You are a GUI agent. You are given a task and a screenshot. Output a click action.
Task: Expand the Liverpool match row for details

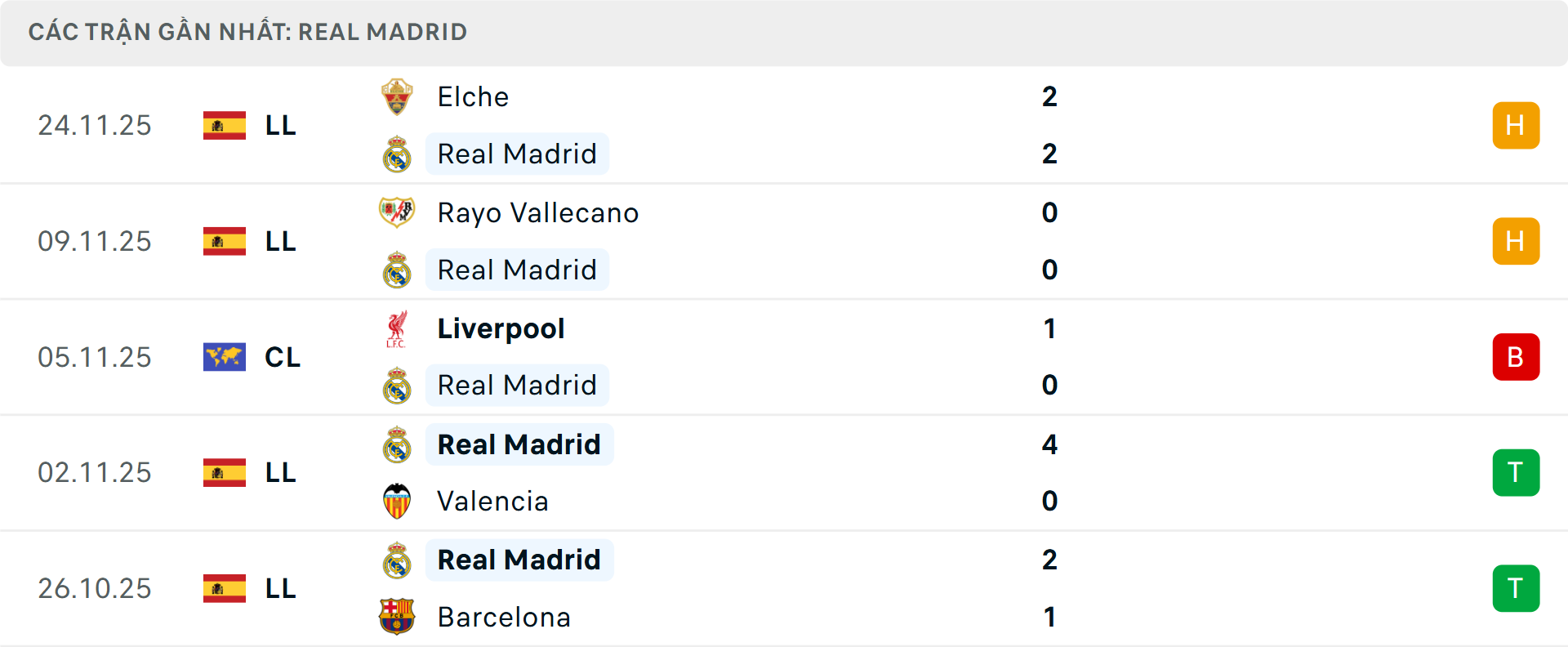coord(784,357)
